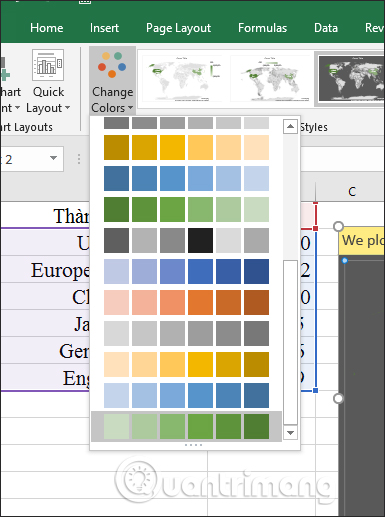The image size is (385, 517).
Task: Select the lightest blue swatch ending upper blue row
Action: pos(256,178)
